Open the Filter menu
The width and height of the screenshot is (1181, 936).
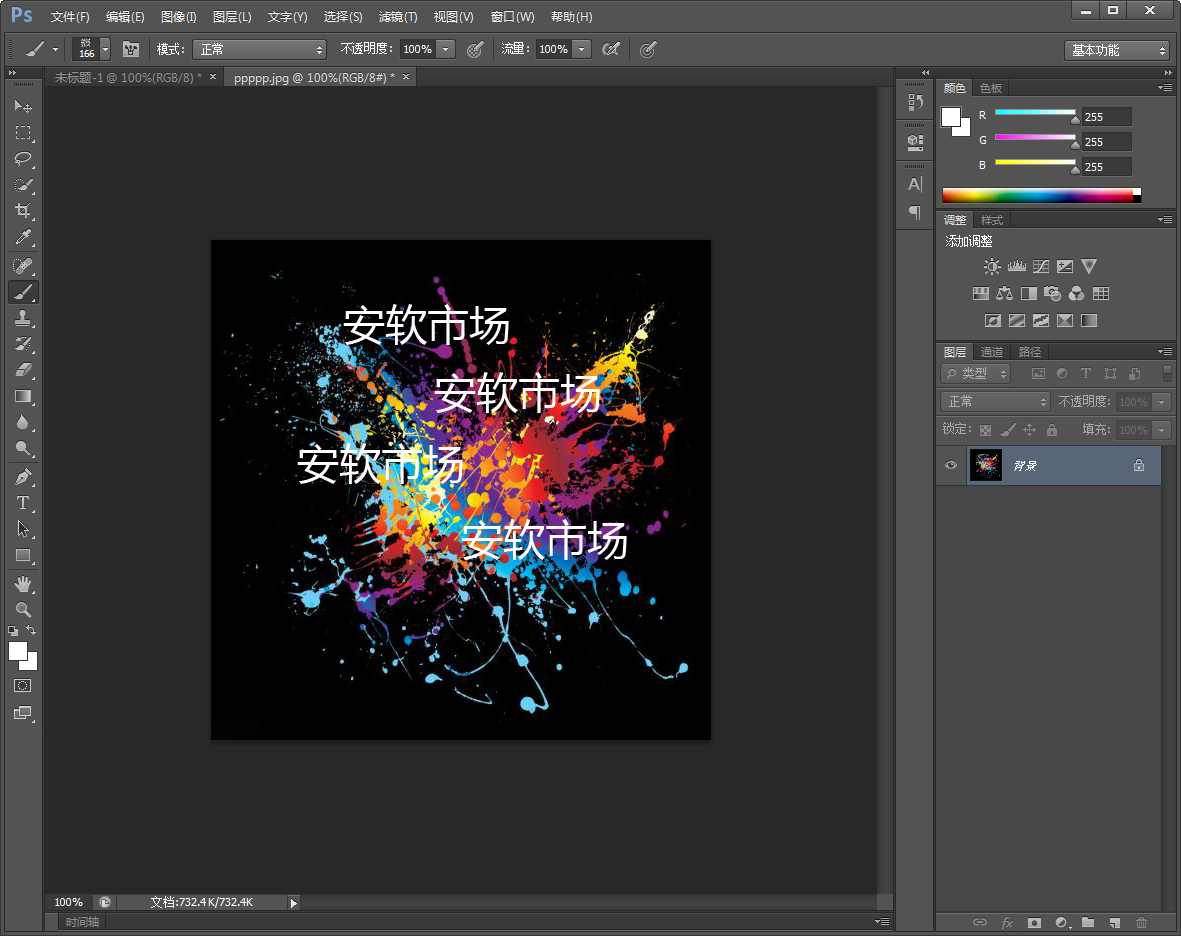(398, 17)
